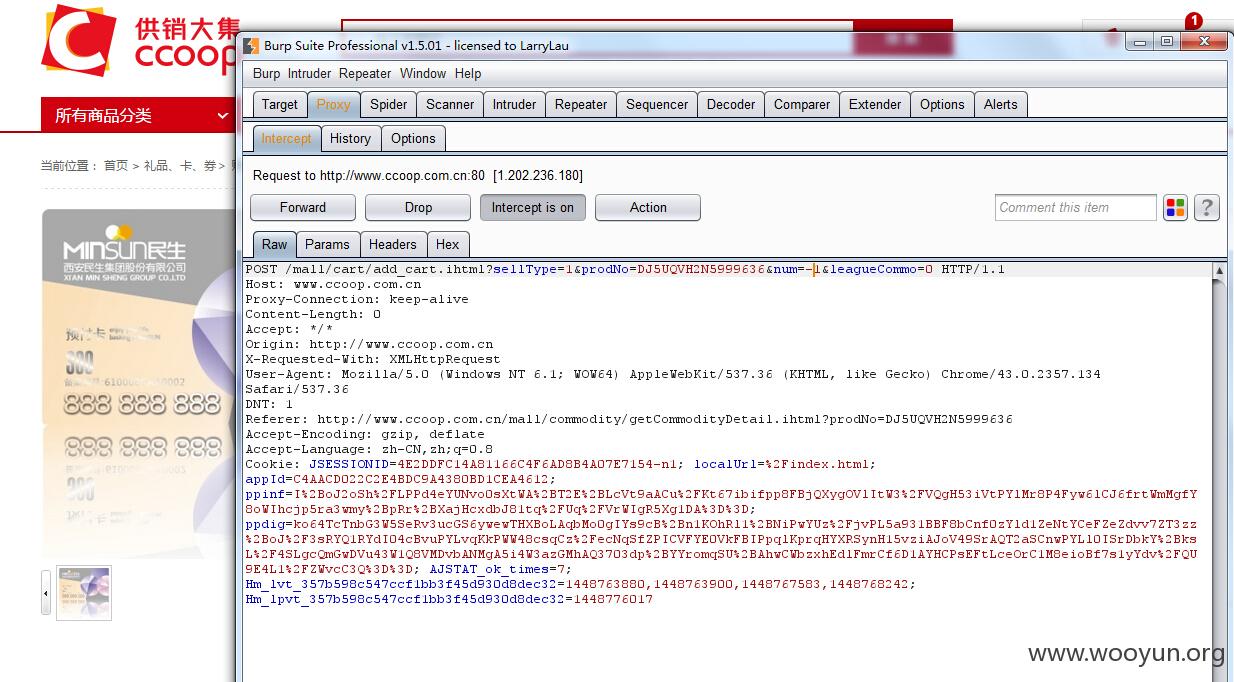Open the Window menu
This screenshot has height=682, width=1234.
click(423, 73)
